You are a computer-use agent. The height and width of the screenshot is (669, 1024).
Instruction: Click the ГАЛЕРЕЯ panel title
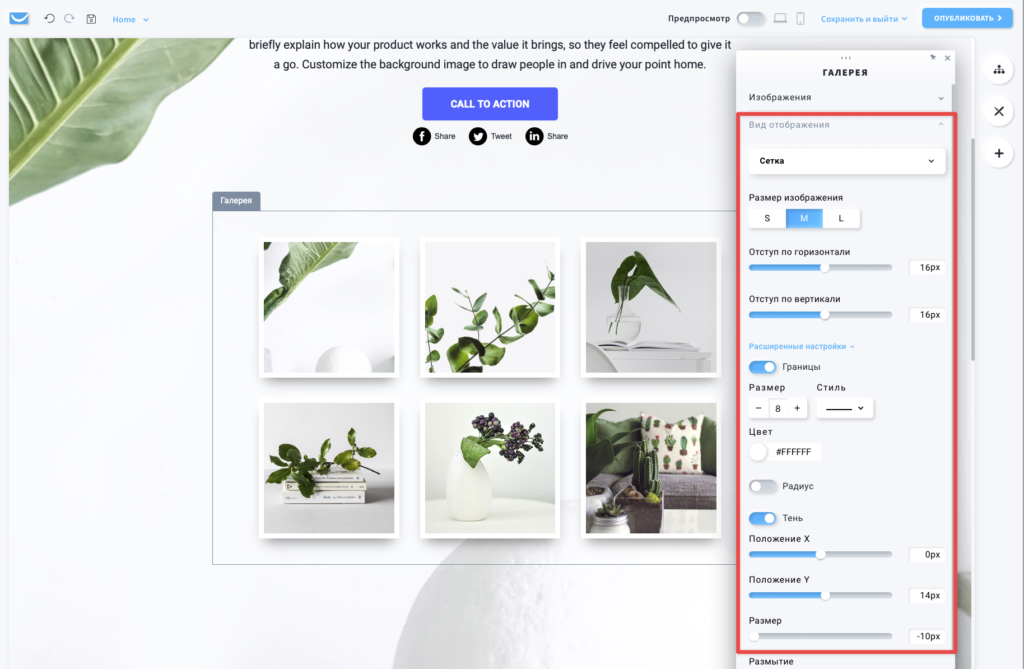(845, 73)
